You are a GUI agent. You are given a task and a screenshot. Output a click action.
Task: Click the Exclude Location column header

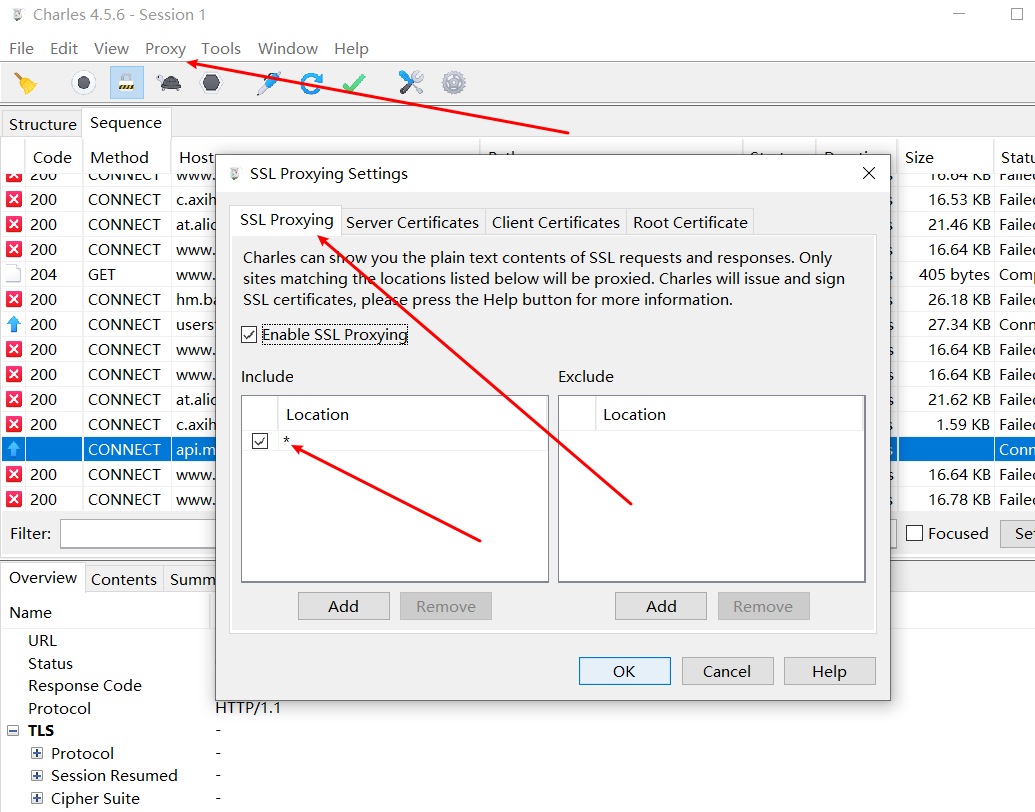729,415
